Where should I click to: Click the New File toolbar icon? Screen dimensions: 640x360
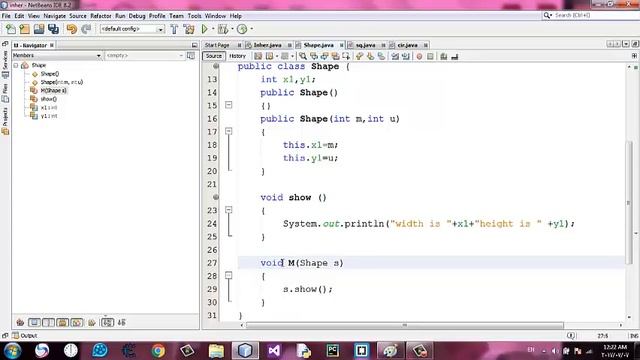11,29
